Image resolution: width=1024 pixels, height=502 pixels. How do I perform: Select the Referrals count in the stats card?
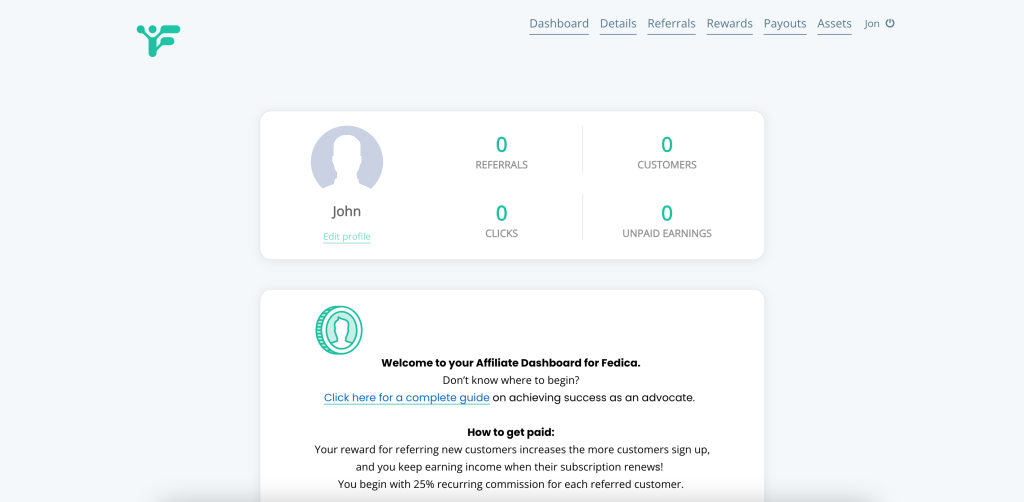(501, 146)
